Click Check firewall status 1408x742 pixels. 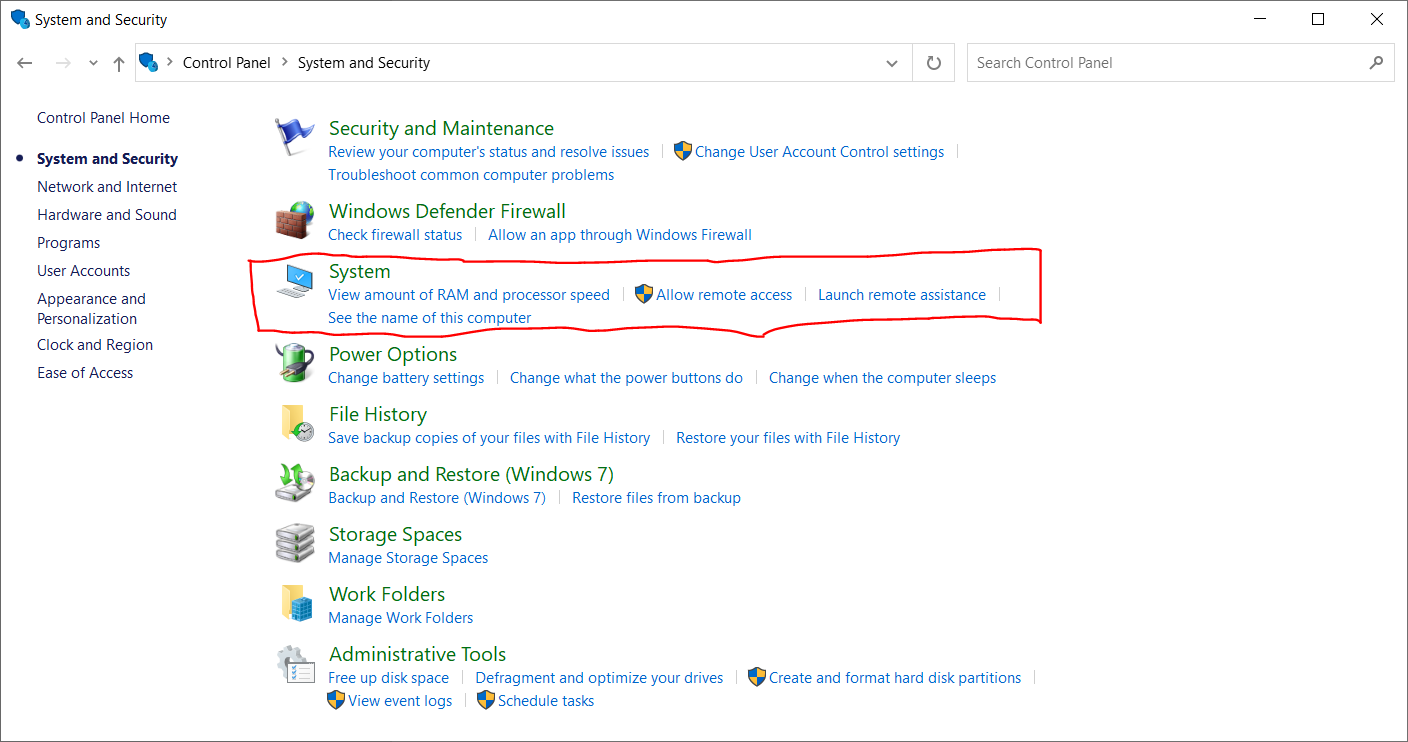coord(395,235)
